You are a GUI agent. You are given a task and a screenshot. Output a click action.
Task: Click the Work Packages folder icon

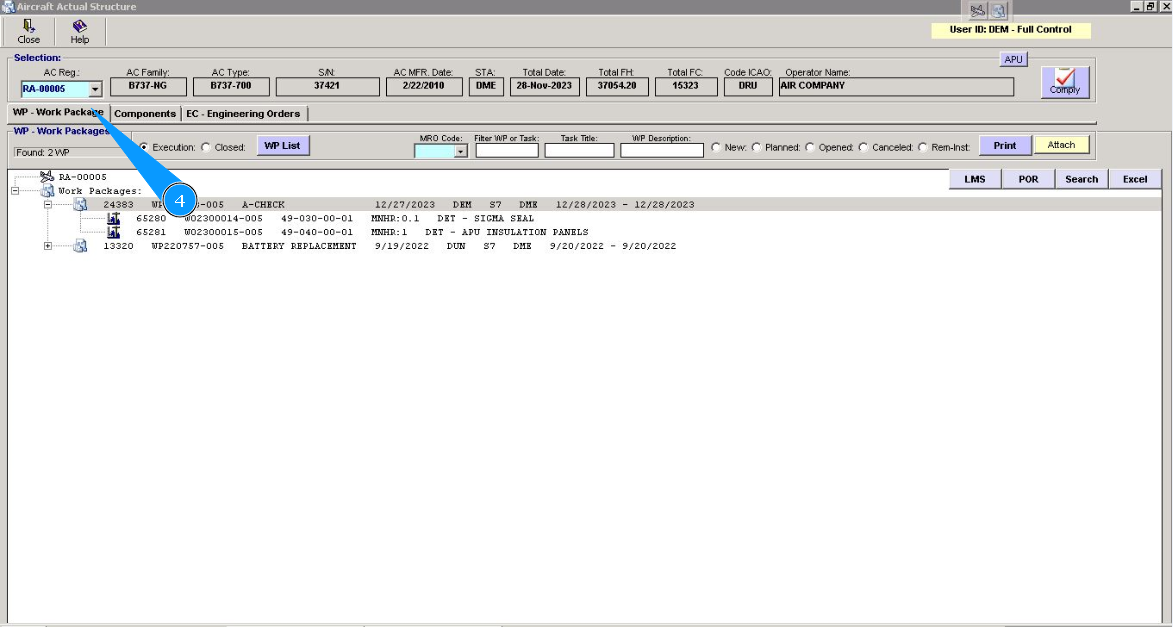(x=47, y=191)
